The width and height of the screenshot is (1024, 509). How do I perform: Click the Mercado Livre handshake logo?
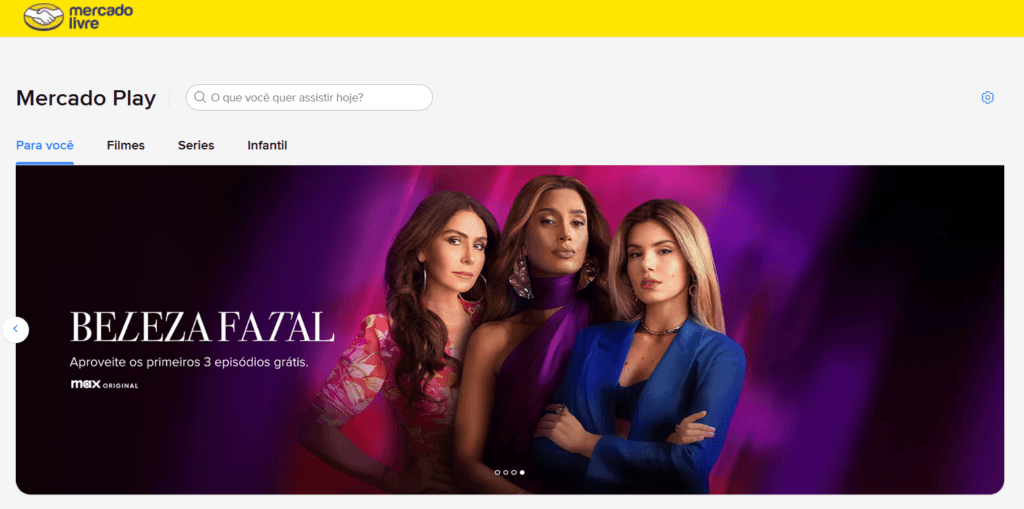44,17
